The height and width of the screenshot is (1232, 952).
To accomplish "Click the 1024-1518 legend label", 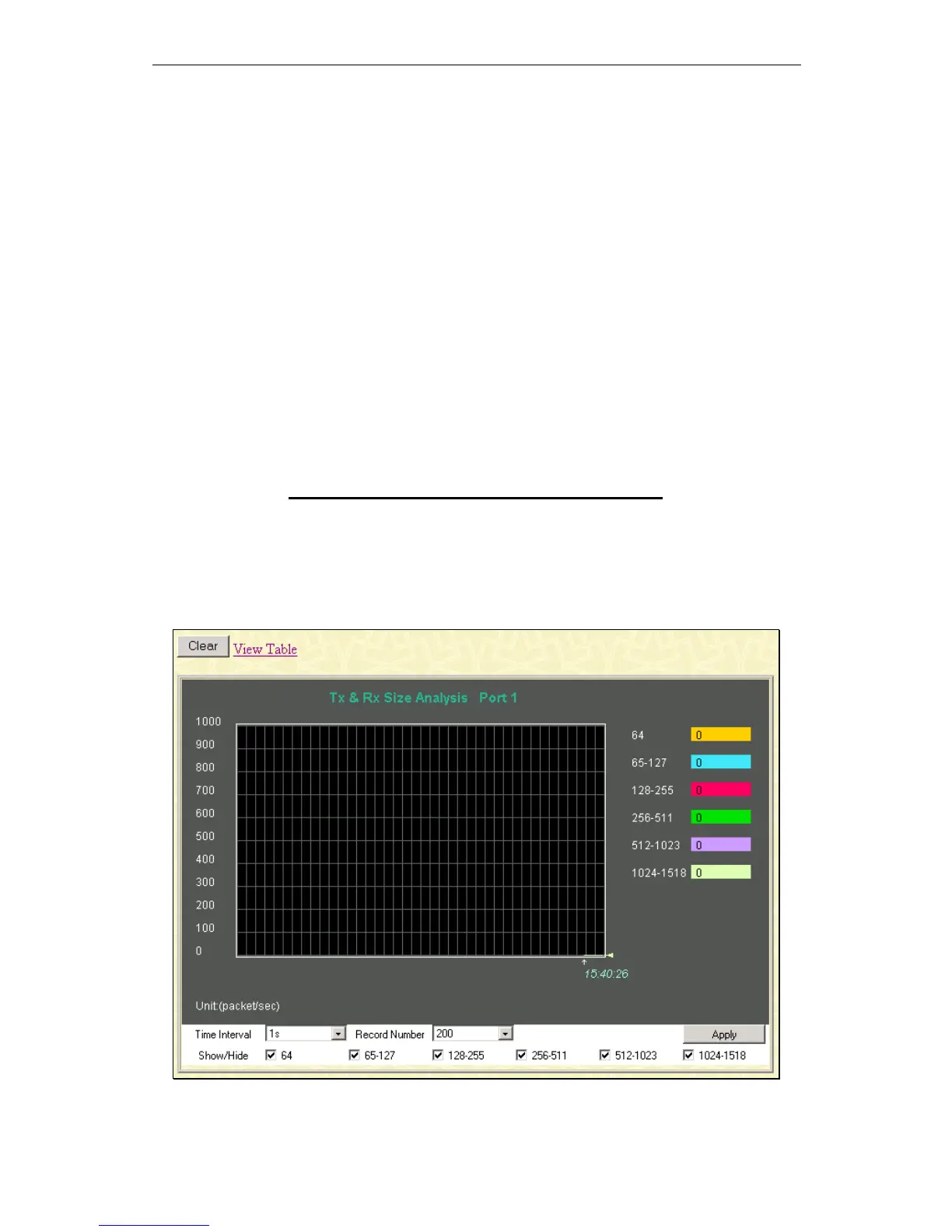I will (659, 873).
